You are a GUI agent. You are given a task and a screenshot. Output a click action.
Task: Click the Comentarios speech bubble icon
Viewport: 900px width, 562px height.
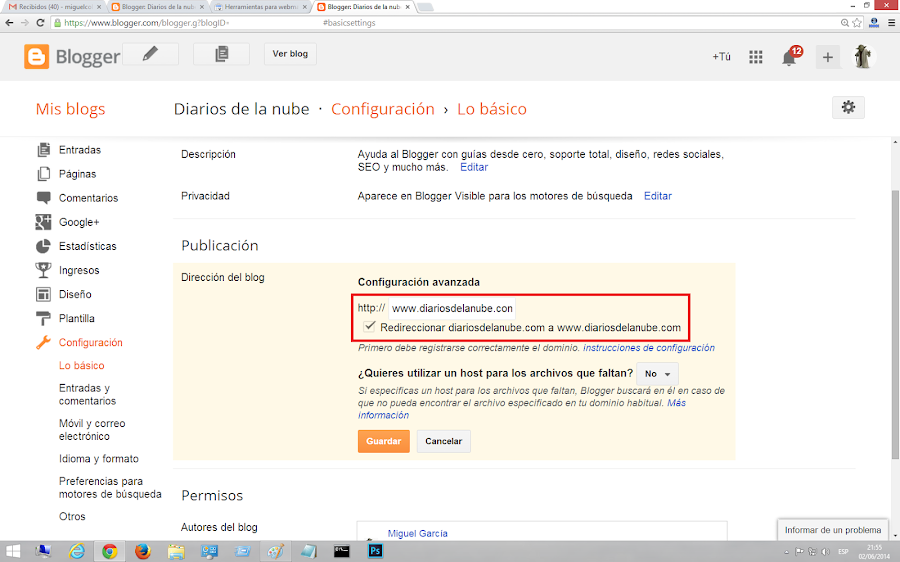(43, 198)
